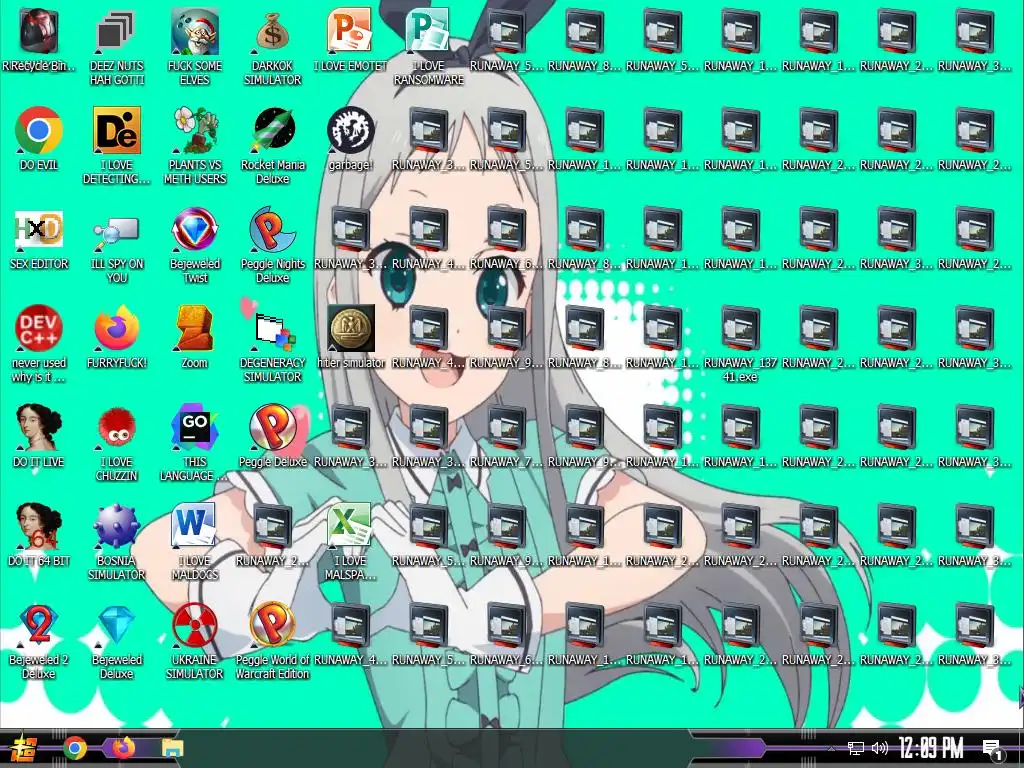This screenshot has height=768, width=1024.
Task: Open the Firefox desktop shortcut
Action: [116, 328]
